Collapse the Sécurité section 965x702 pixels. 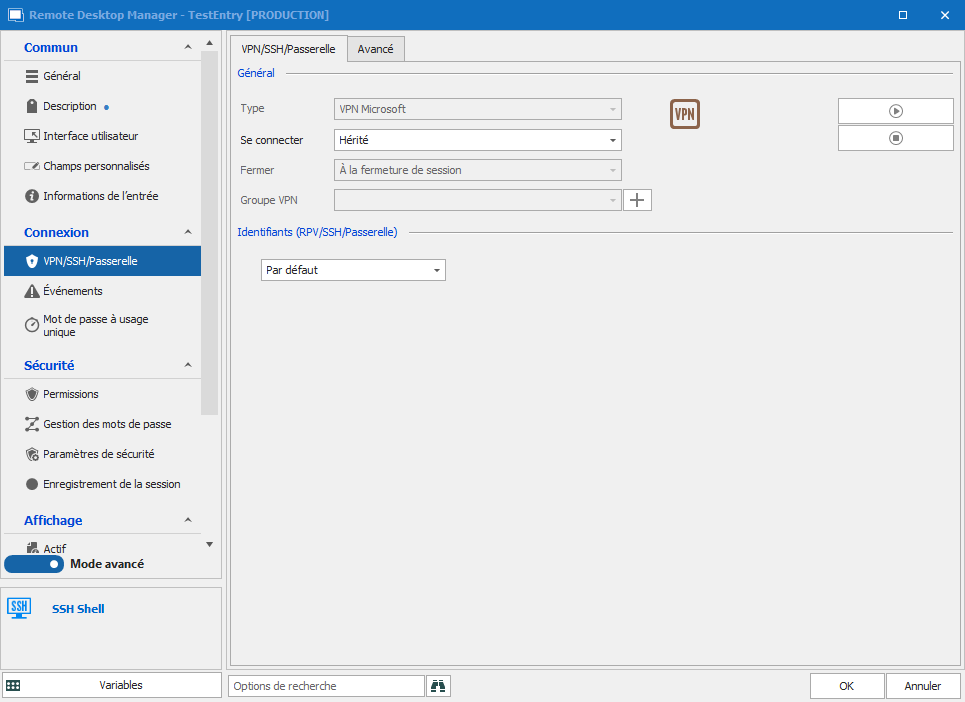(x=188, y=366)
